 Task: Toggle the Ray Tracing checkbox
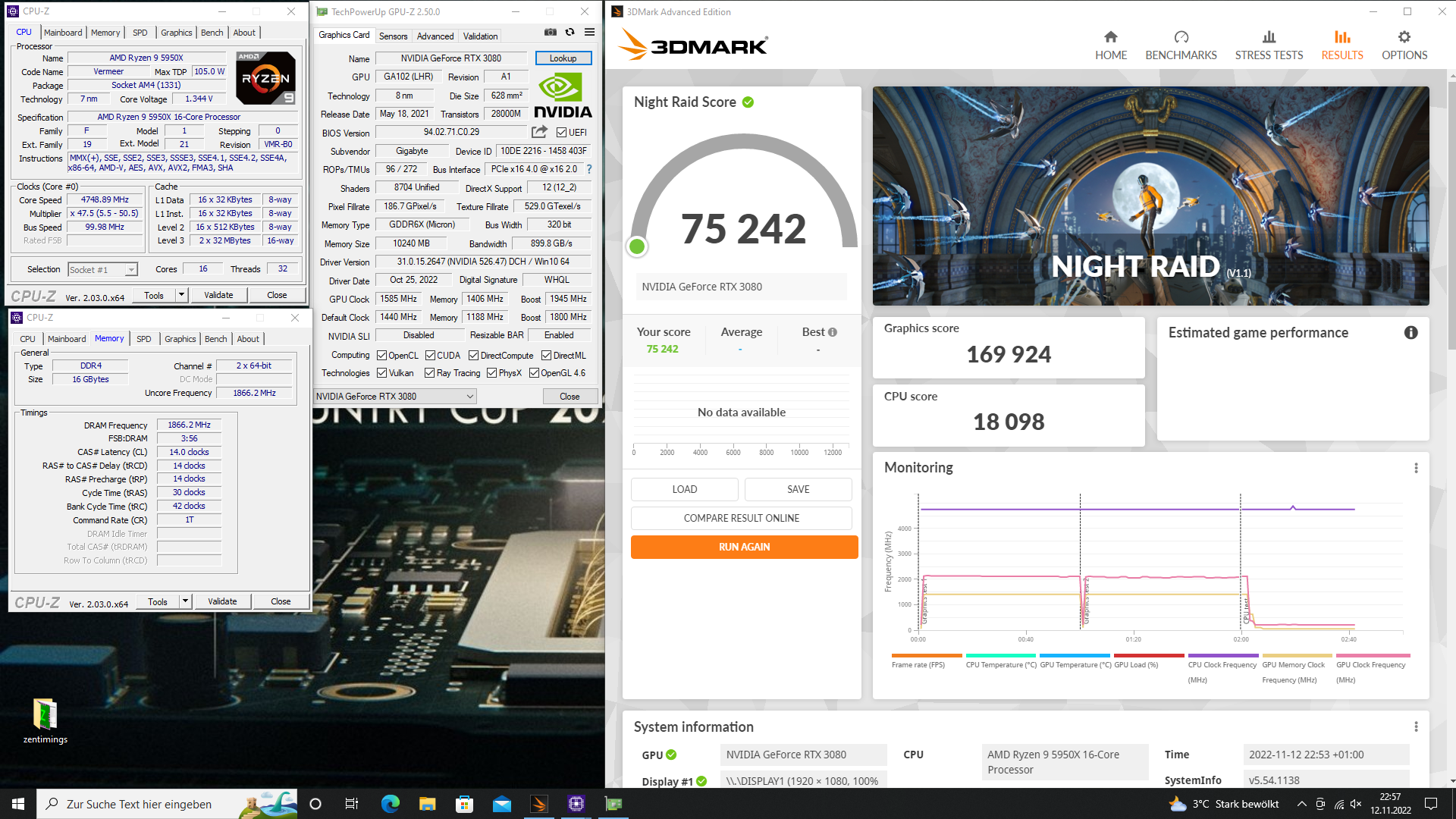(429, 373)
